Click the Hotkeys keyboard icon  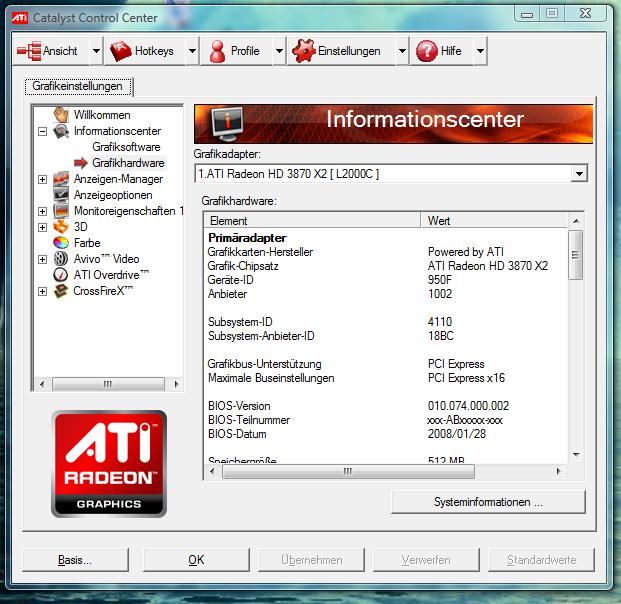pos(120,51)
